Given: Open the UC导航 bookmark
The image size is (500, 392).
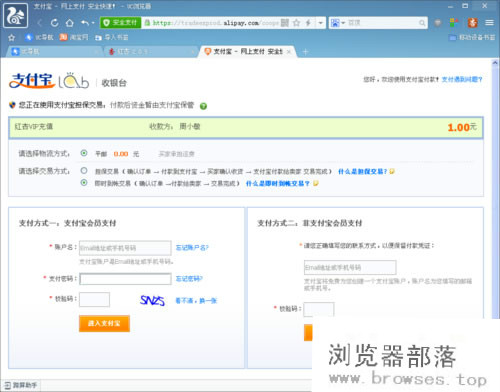Looking at the screenshot, I should tap(39, 37).
